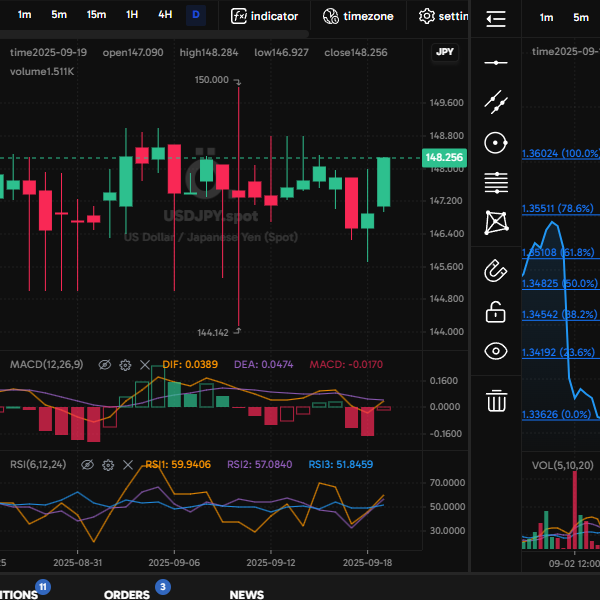This screenshot has height=600, width=600.
Task: Delete all drawings with trash icon
Action: click(x=495, y=401)
